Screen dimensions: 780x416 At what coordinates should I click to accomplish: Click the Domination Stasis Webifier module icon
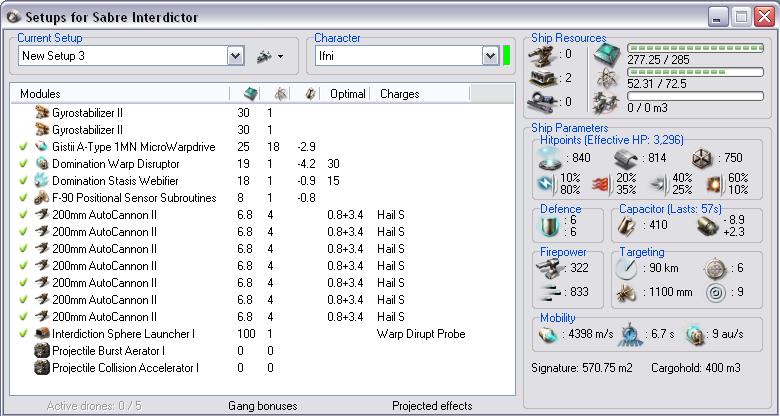tap(41, 181)
